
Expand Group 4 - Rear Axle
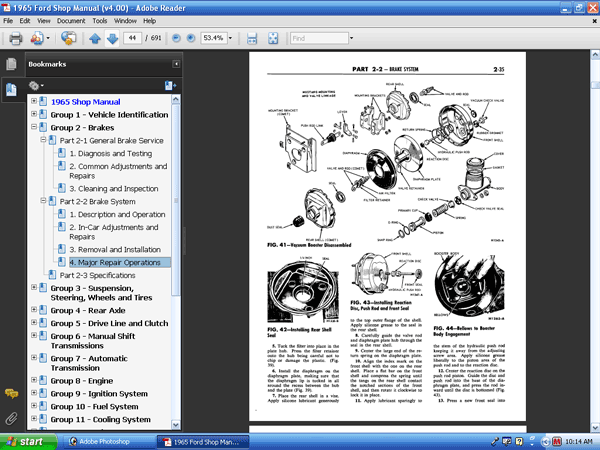click(x=34, y=310)
